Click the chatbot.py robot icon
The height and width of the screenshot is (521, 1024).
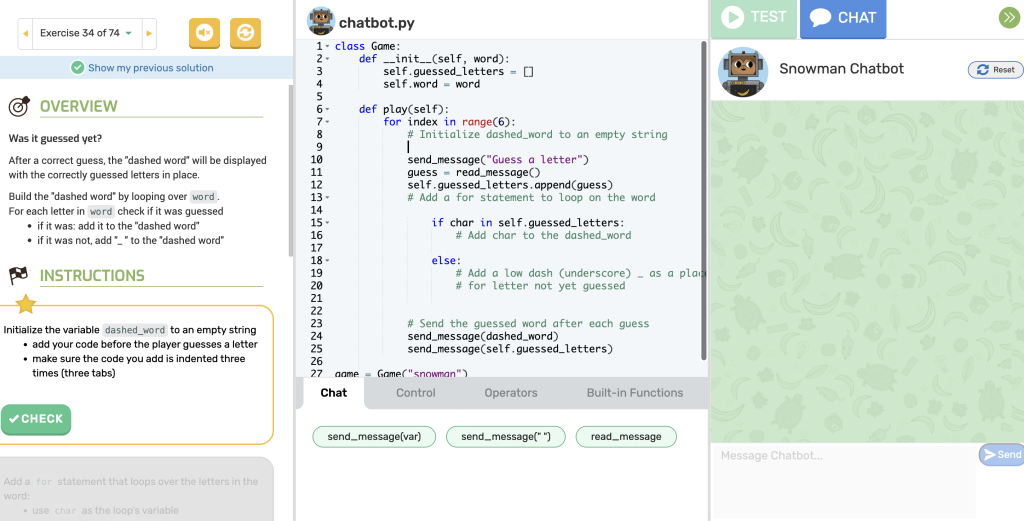click(x=321, y=21)
